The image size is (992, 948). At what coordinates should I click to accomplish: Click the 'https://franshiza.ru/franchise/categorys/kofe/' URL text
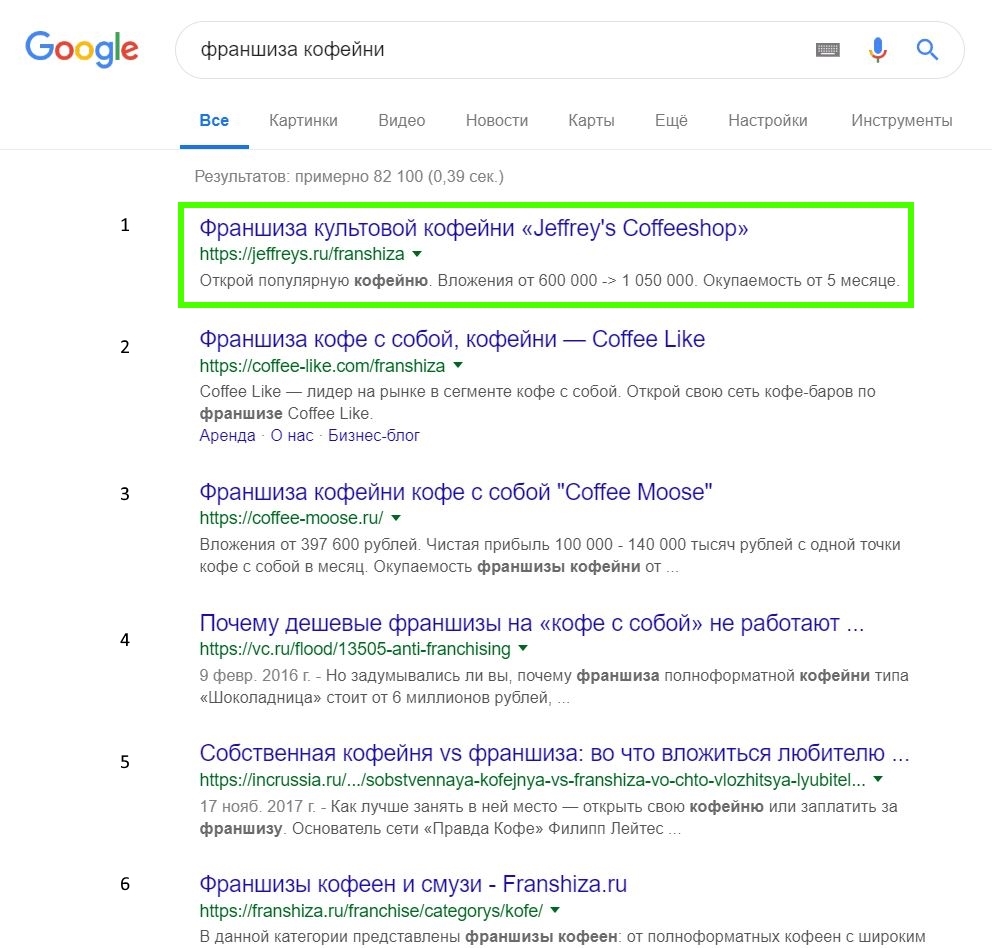[x=371, y=911]
